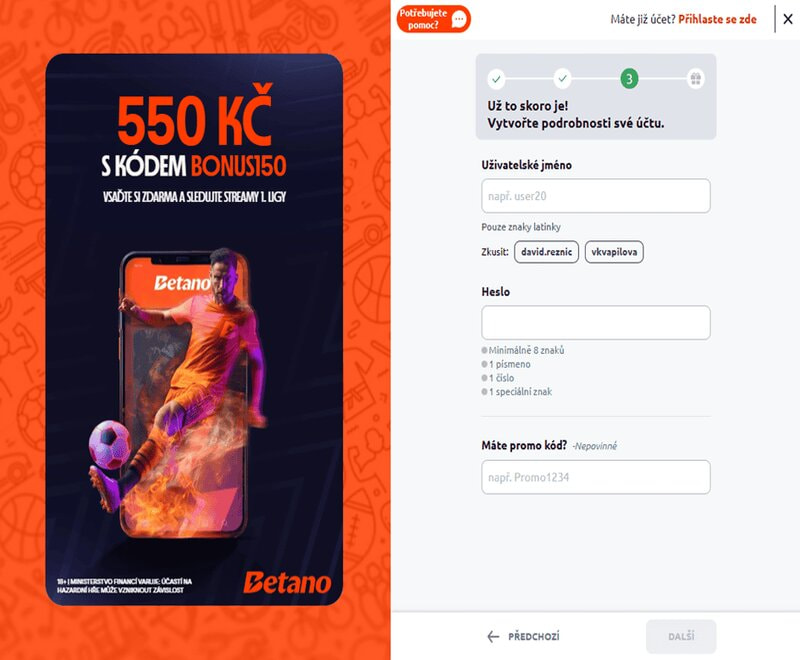Open the Přihlaste se zde login link
This screenshot has width=800, height=660.
coord(717,19)
